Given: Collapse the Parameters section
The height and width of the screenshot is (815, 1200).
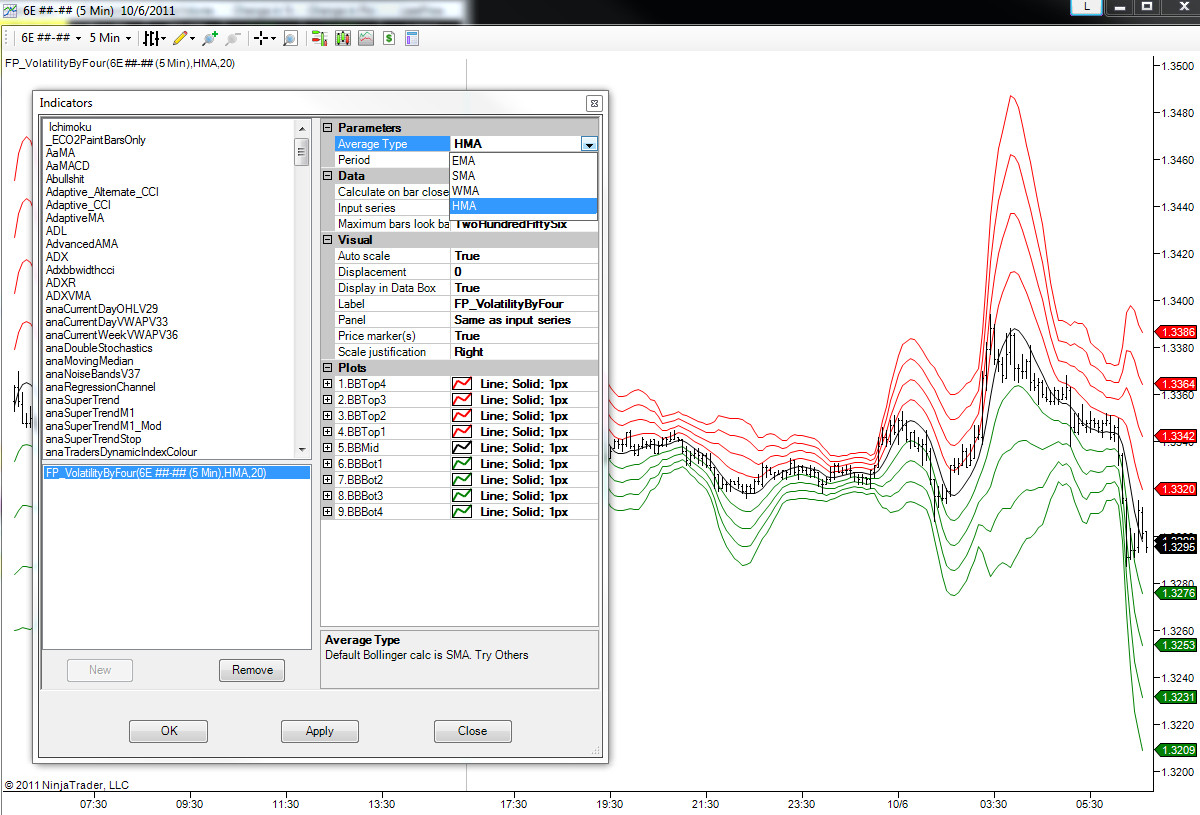Looking at the screenshot, I should point(327,128).
